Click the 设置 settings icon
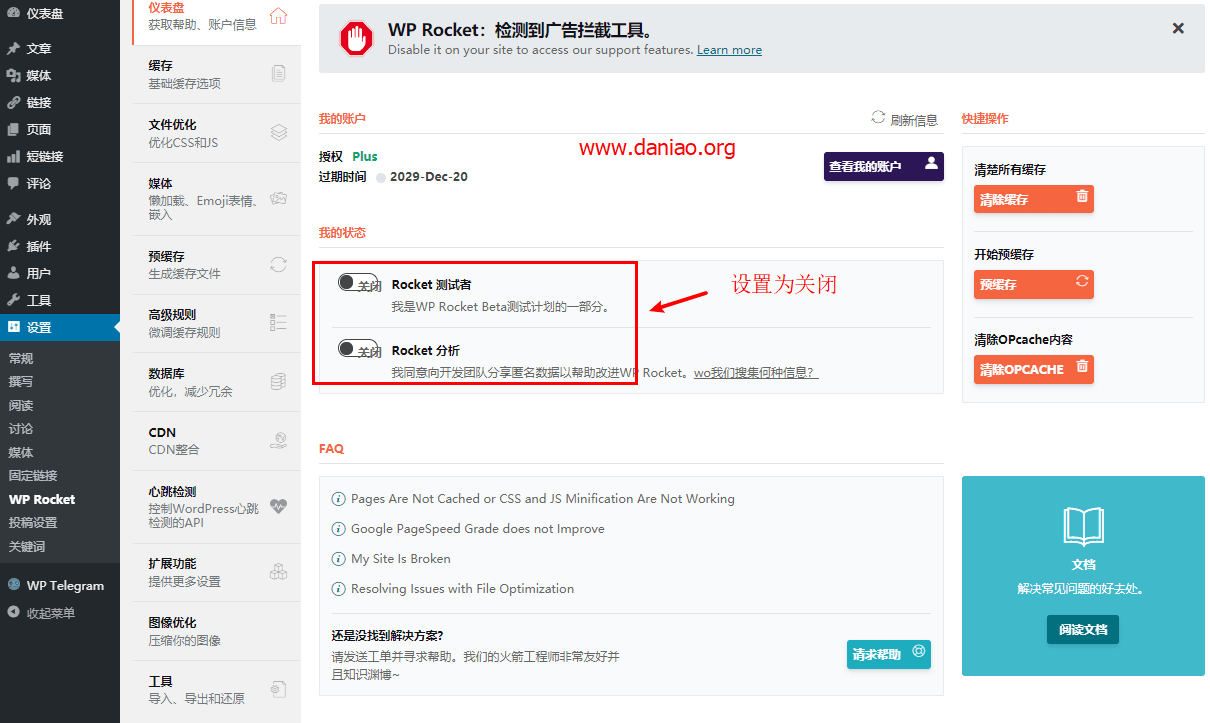Image resolution: width=1210 pixels, height=723 pixels. point(13,327)
